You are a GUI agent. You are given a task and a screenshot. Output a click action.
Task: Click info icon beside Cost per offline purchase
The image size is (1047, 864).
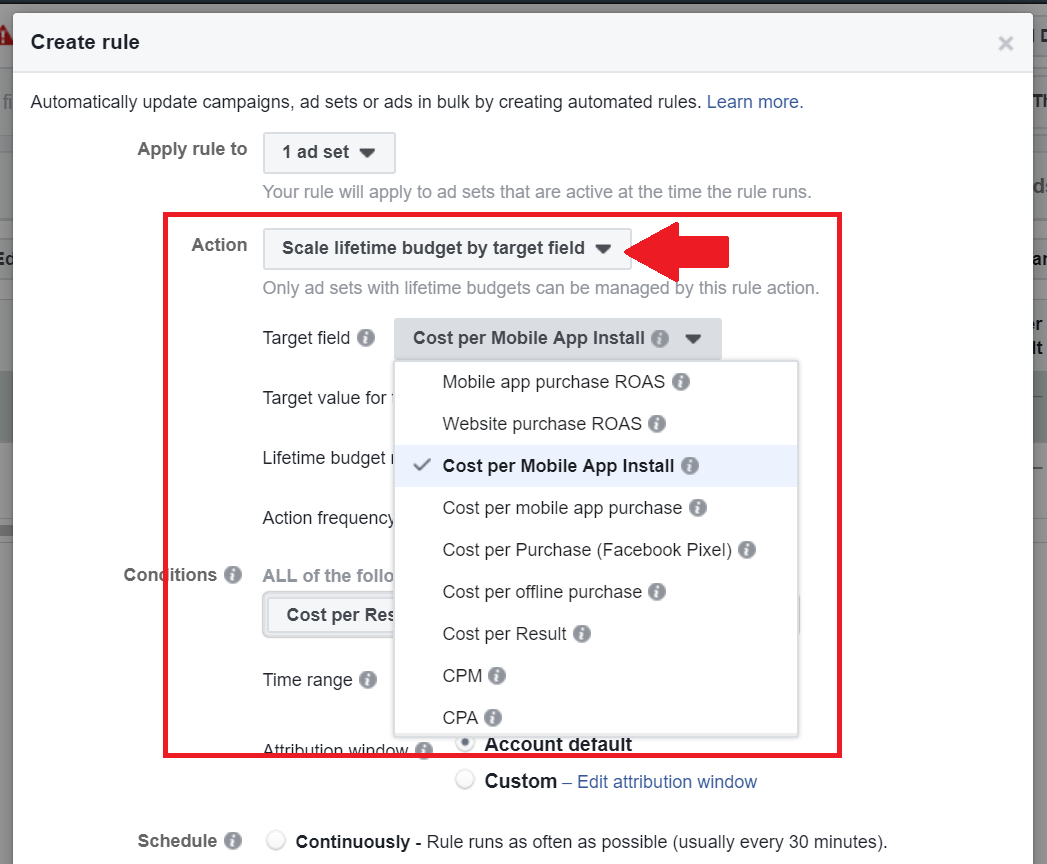click(x=657, y=592)
